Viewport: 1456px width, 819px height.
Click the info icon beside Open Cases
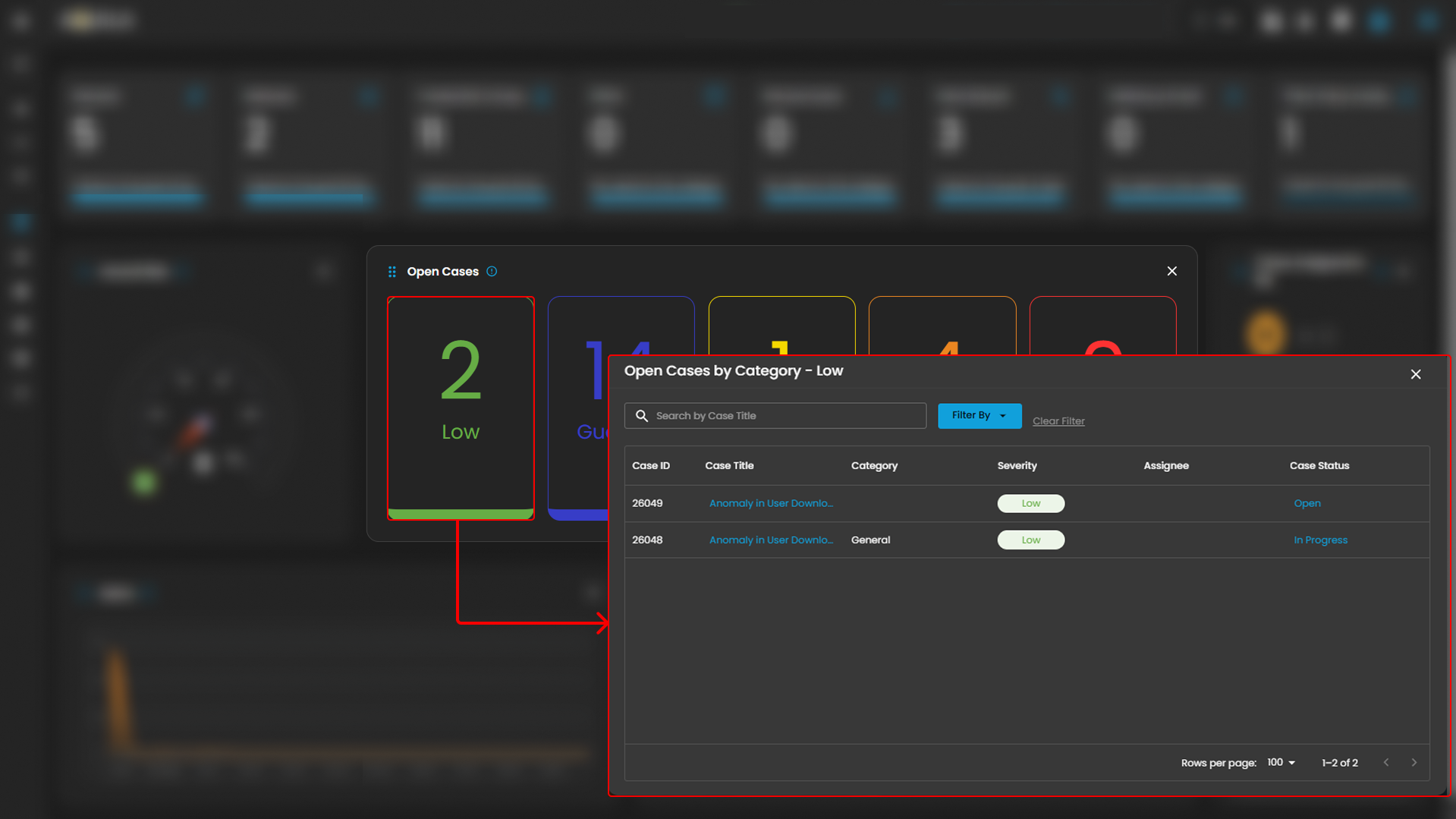492,272
